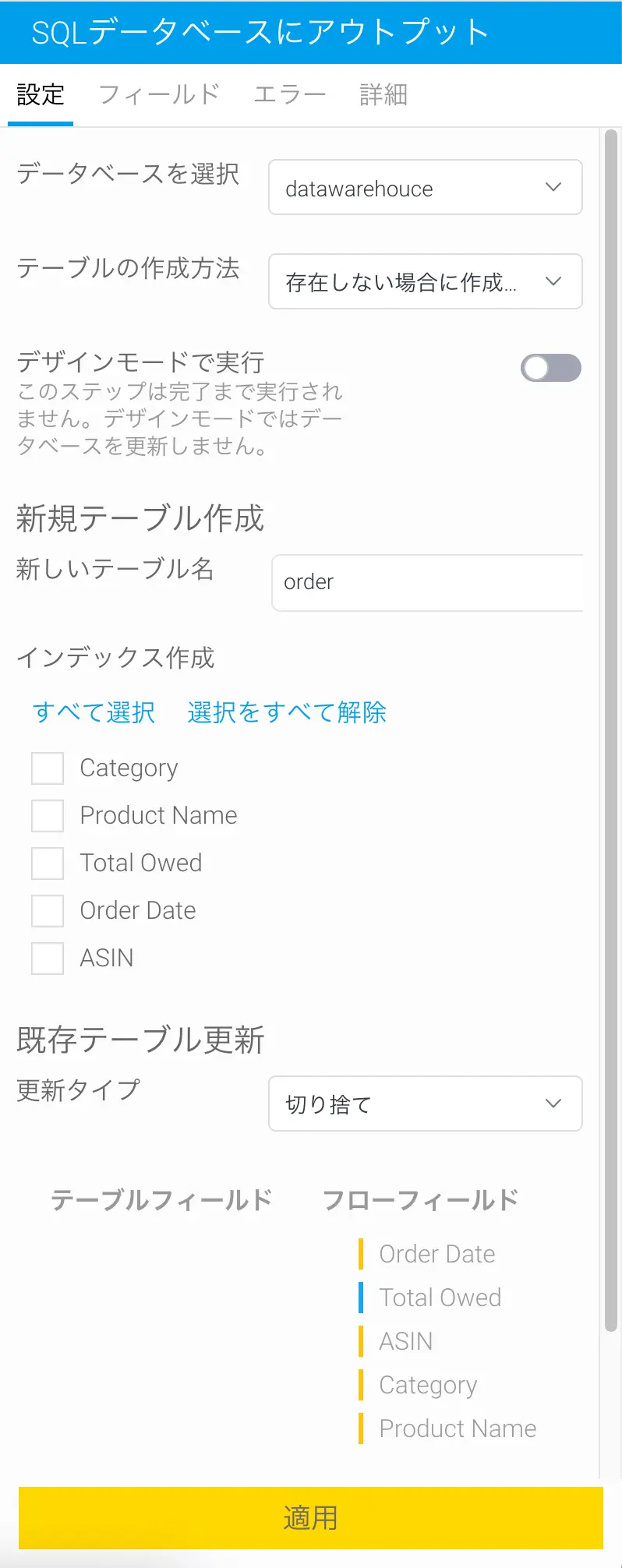The image size is (622, 1568).
Task: Click the 新しいテーブル名 input field
Action: (x=427, y=583)
